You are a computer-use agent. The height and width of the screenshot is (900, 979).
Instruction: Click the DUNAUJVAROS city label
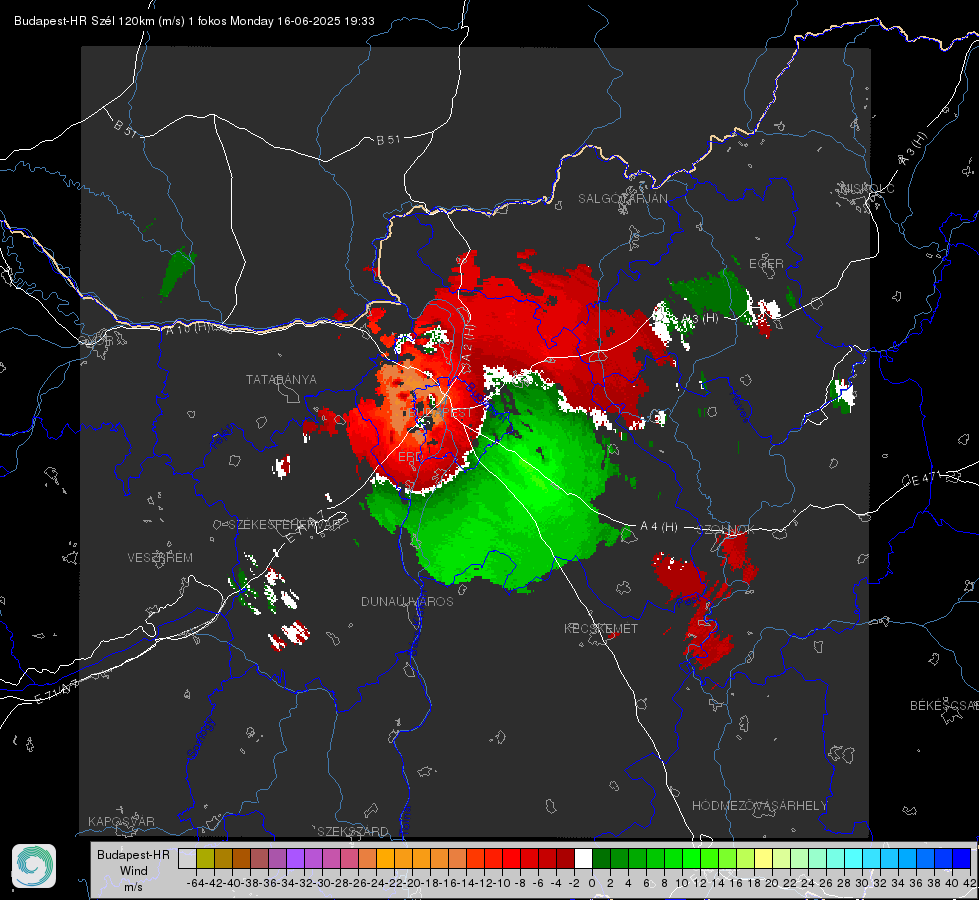point(407,601)
